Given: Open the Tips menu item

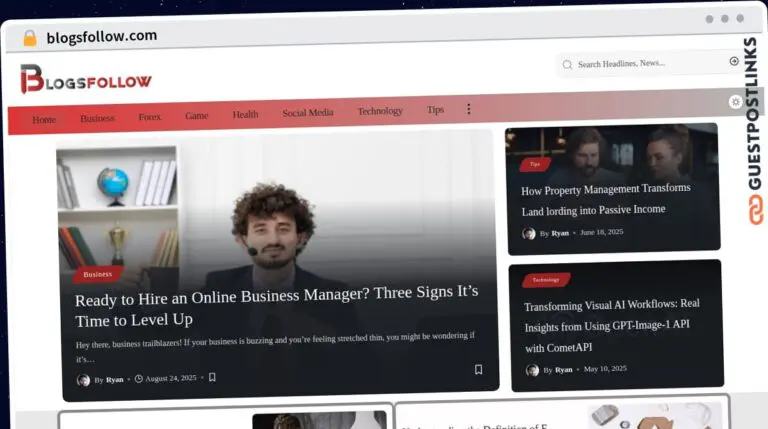Looking at the screenshot, I should click(x=435, y=110).
